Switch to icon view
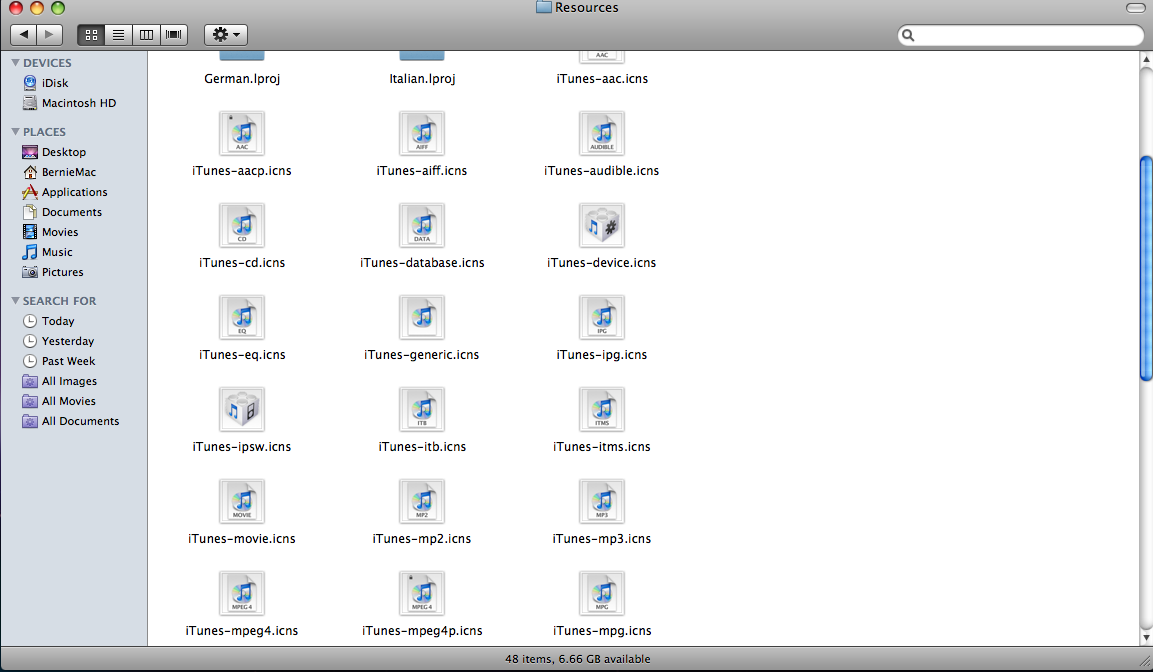Screen dimensions: 1153x672 coord(91,35)
